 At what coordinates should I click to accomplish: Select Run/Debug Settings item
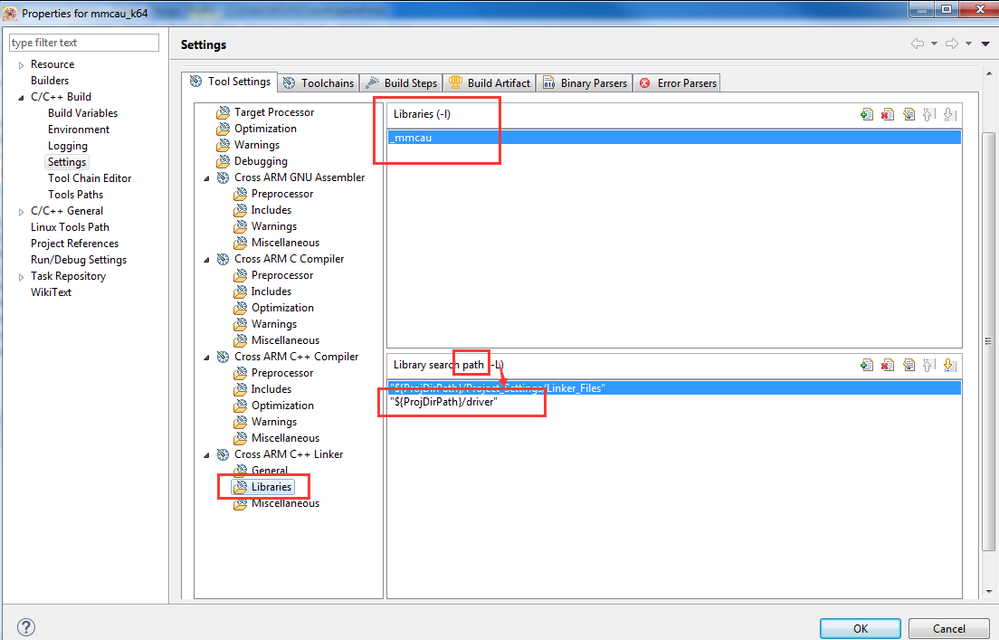pyautogui.click(x=78, y=260)
